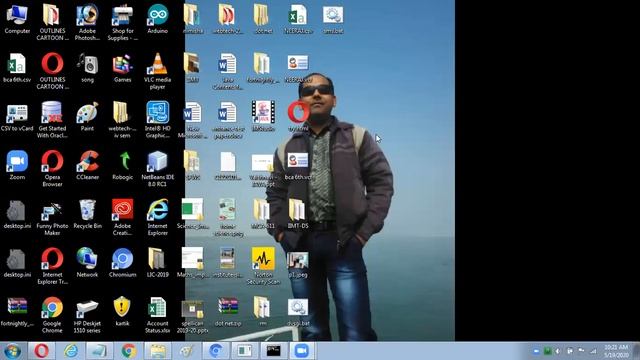
Task: Launch NetBeans IDE 8.0 RC1
Action: (158, 168)
